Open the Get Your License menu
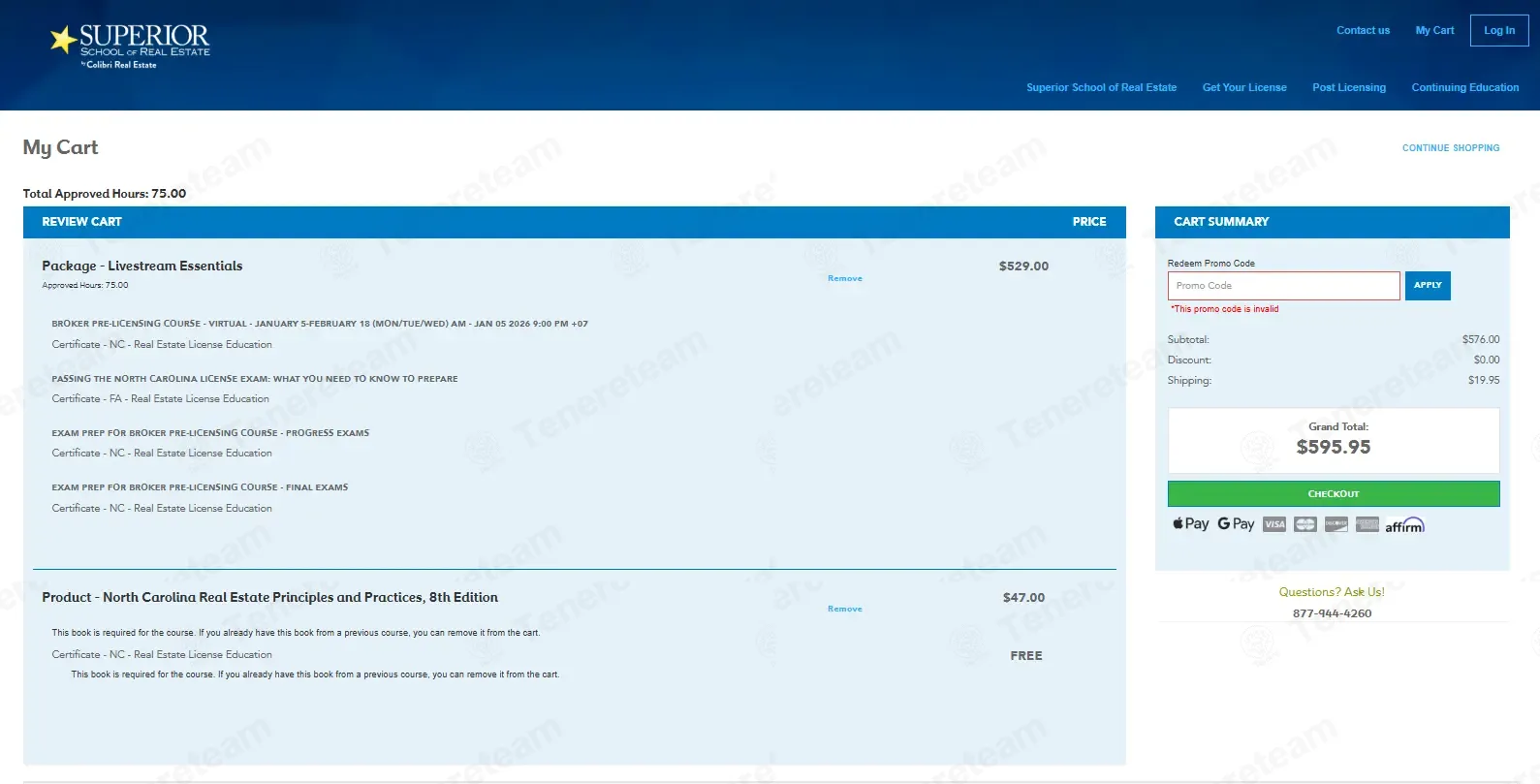This screenshot has width=1540, height=784. (x=1244, y=87)
